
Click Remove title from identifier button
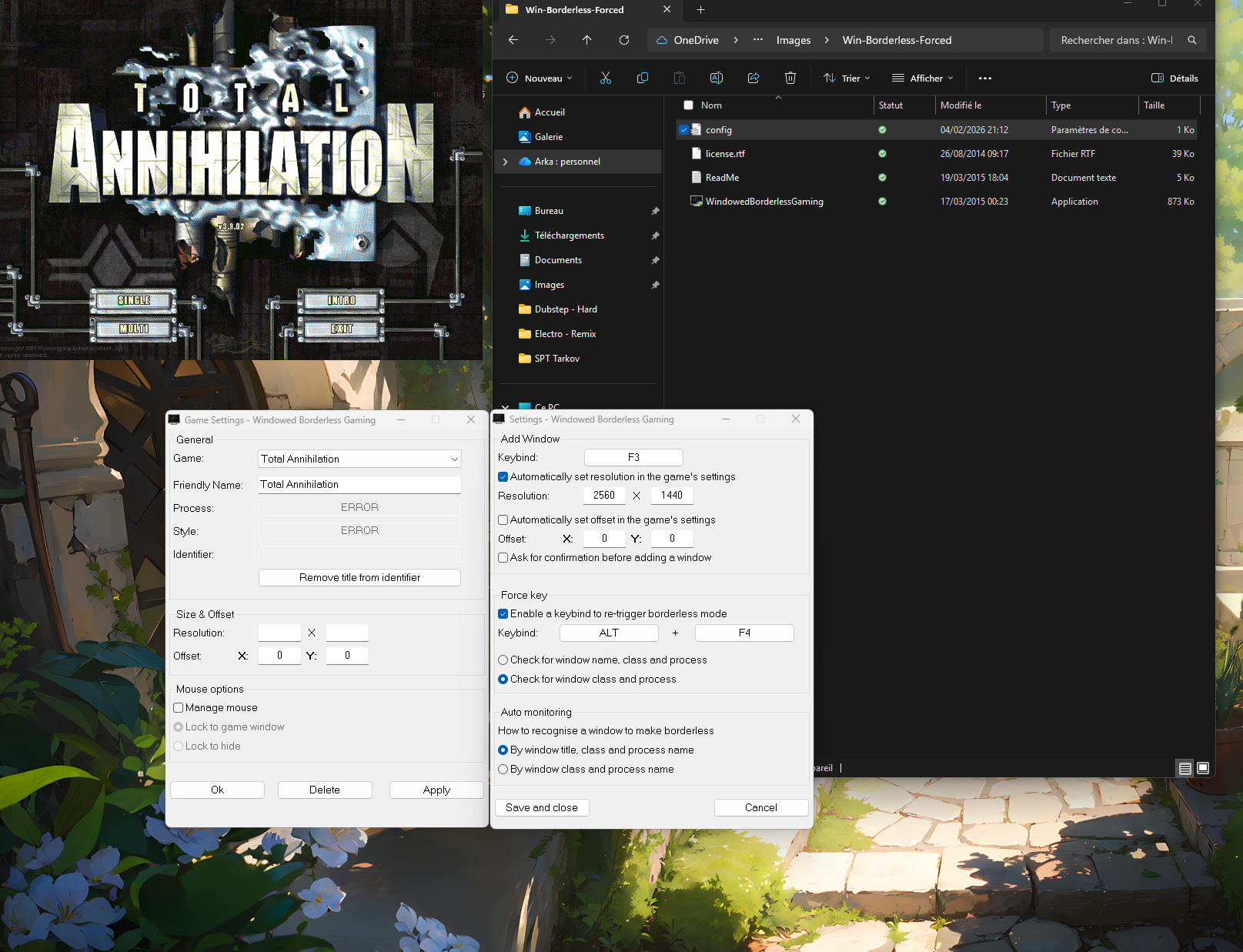coord(359,578)
